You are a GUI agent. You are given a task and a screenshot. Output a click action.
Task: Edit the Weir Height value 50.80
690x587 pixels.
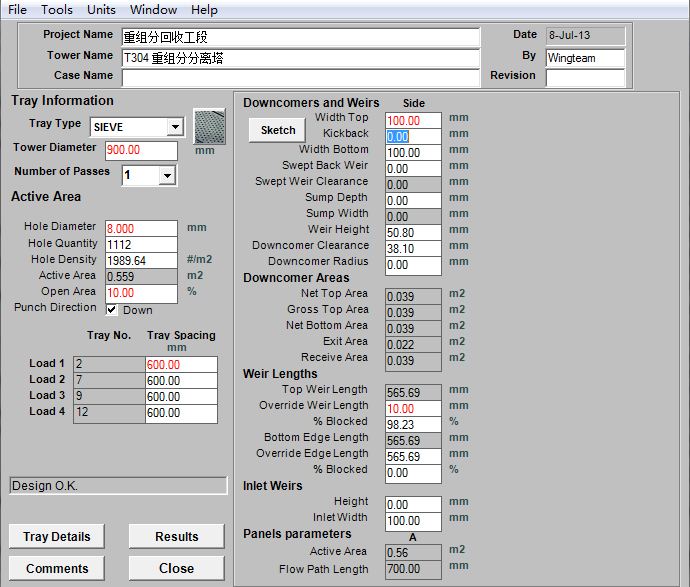413,233
